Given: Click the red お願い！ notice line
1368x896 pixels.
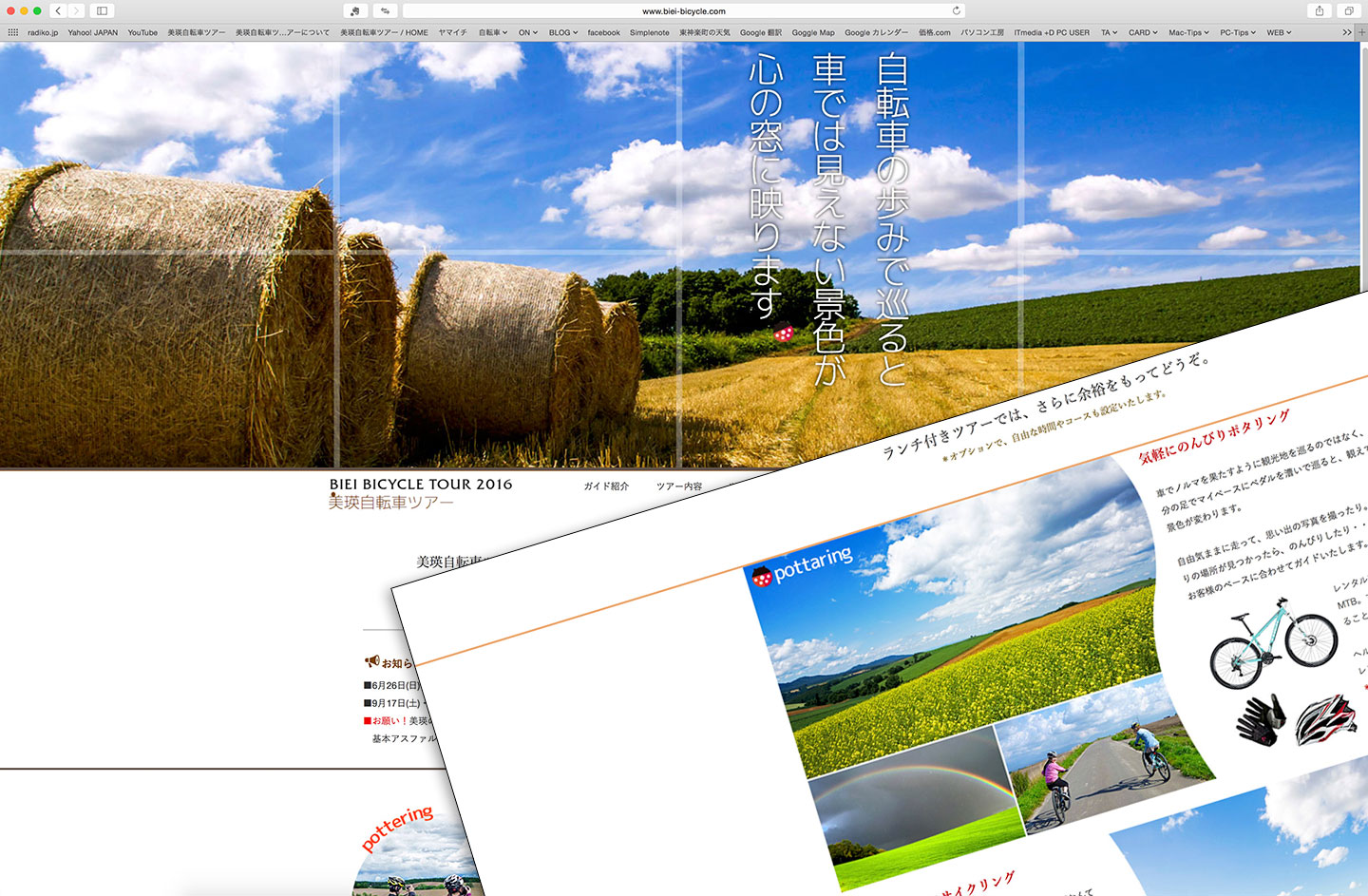Looking at the screenshot, I should pyautogui.click(x=397, y=721).
